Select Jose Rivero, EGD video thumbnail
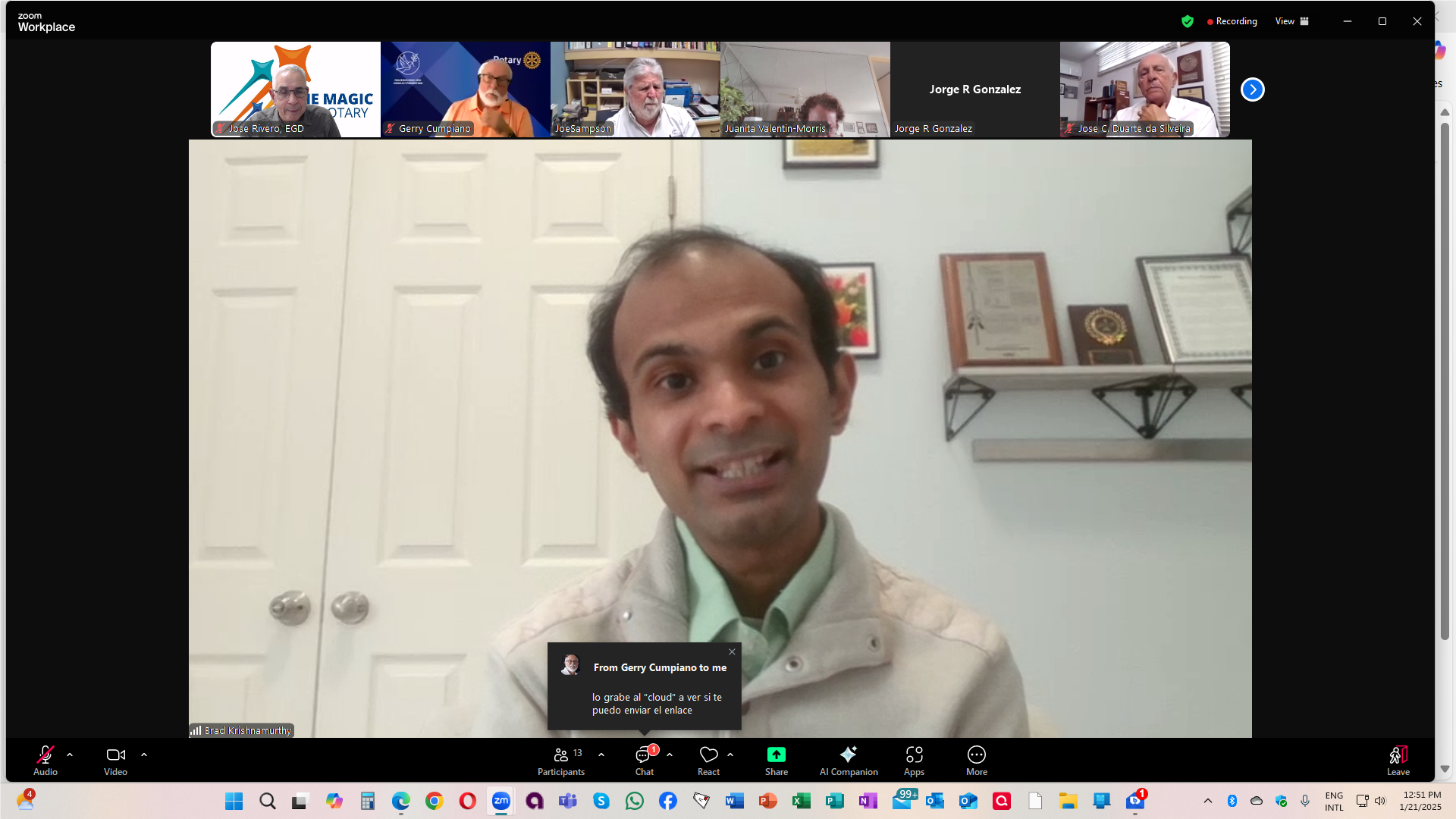 coord(296,89)
